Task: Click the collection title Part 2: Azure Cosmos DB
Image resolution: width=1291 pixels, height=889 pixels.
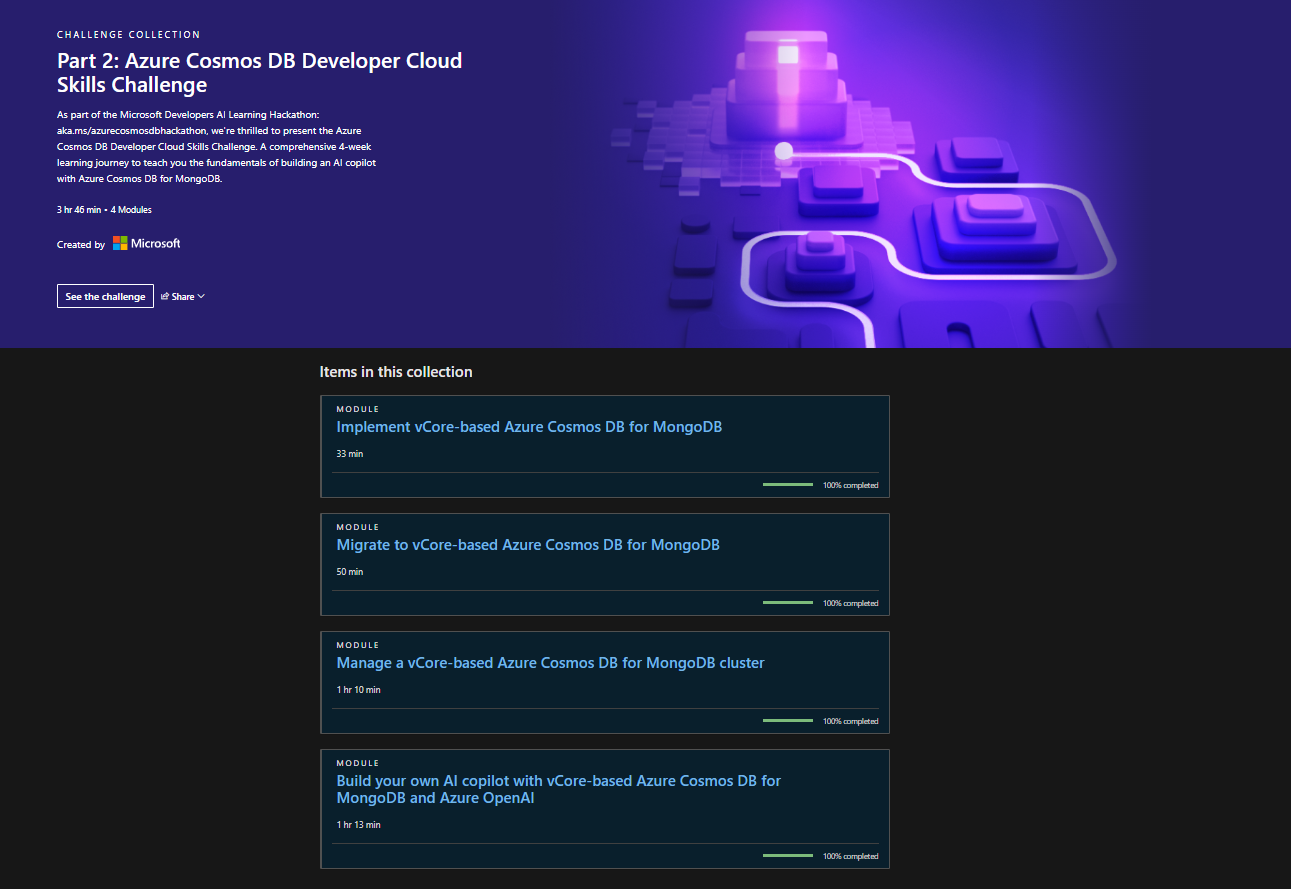Action: click(260, 72)
